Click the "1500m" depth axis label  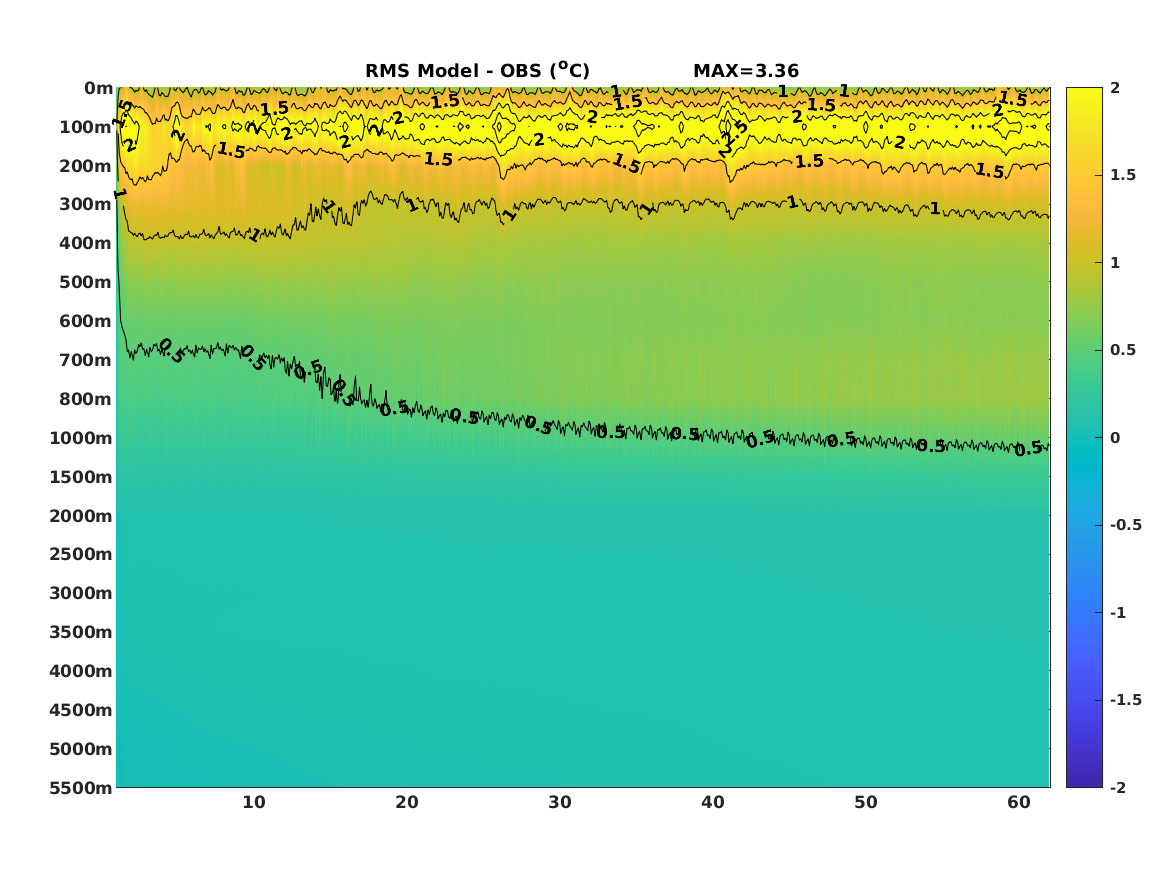[x=81, y=477]
